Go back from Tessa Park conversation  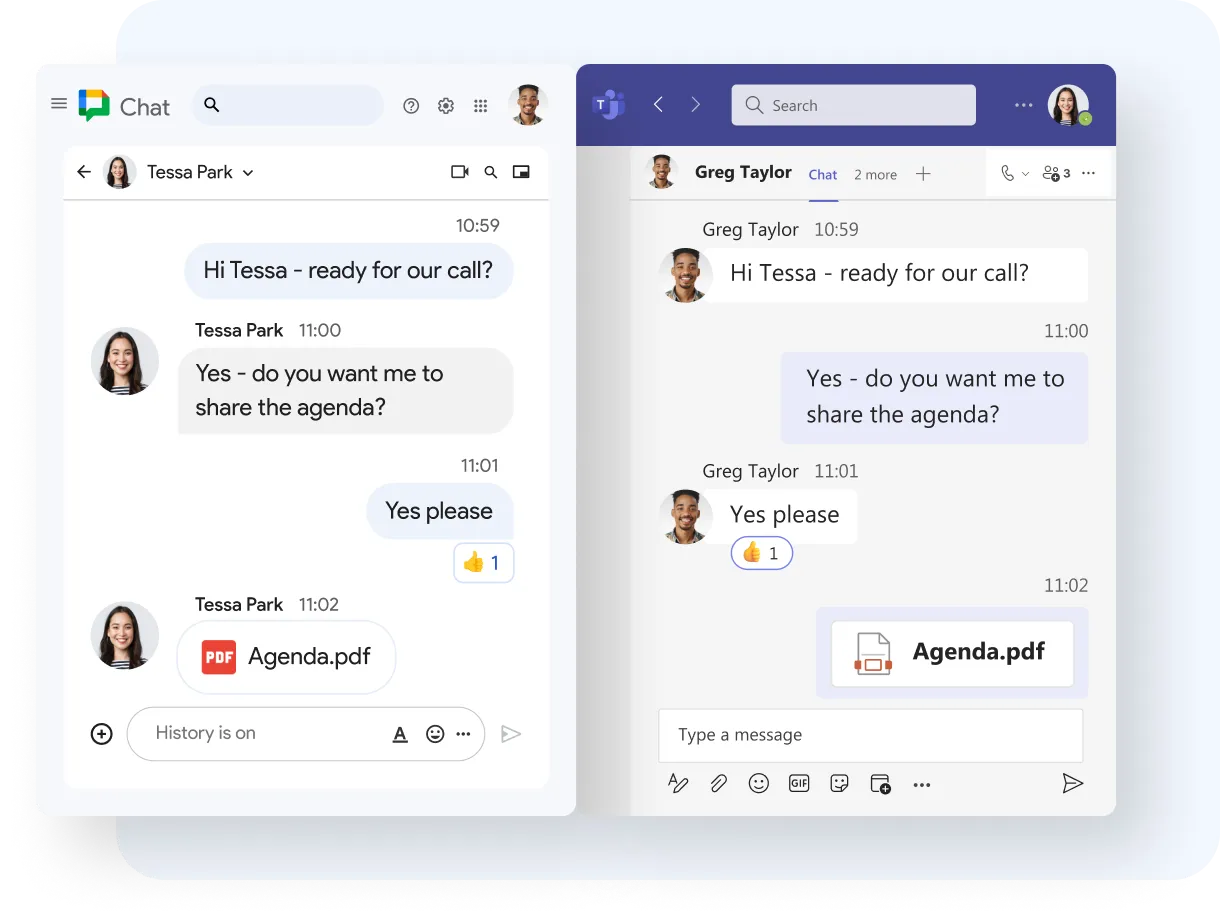(x=84, y=172)
